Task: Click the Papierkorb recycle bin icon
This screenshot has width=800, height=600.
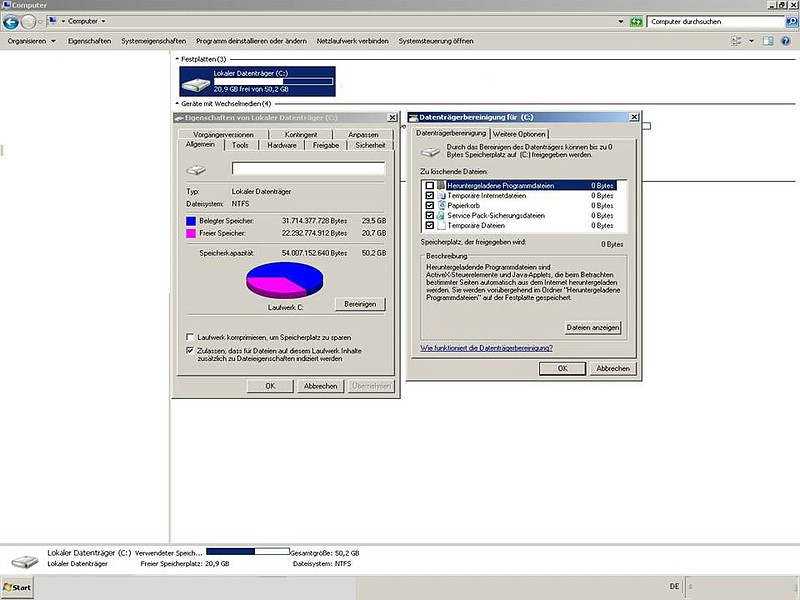Action: [x=440, y=205]
